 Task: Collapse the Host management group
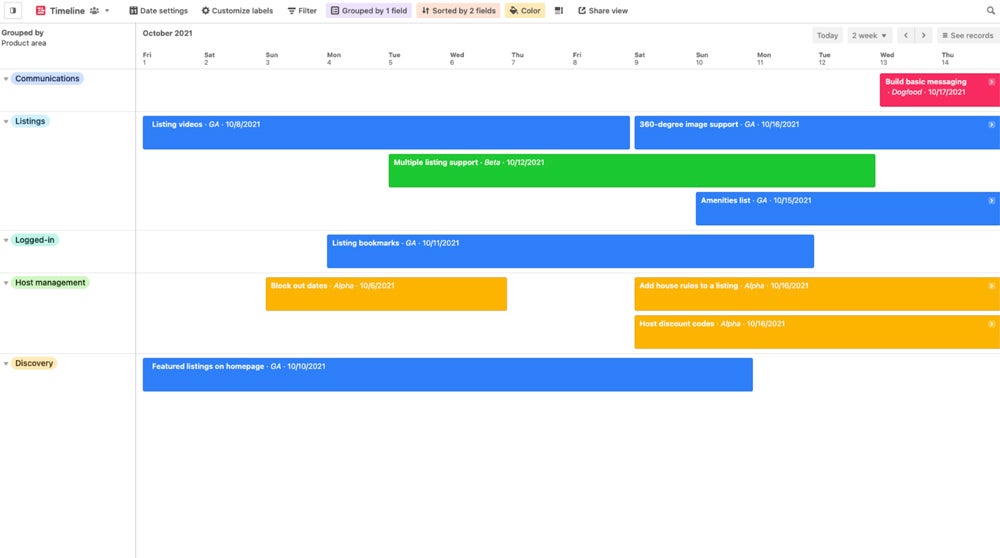click(x=6, y=283)
